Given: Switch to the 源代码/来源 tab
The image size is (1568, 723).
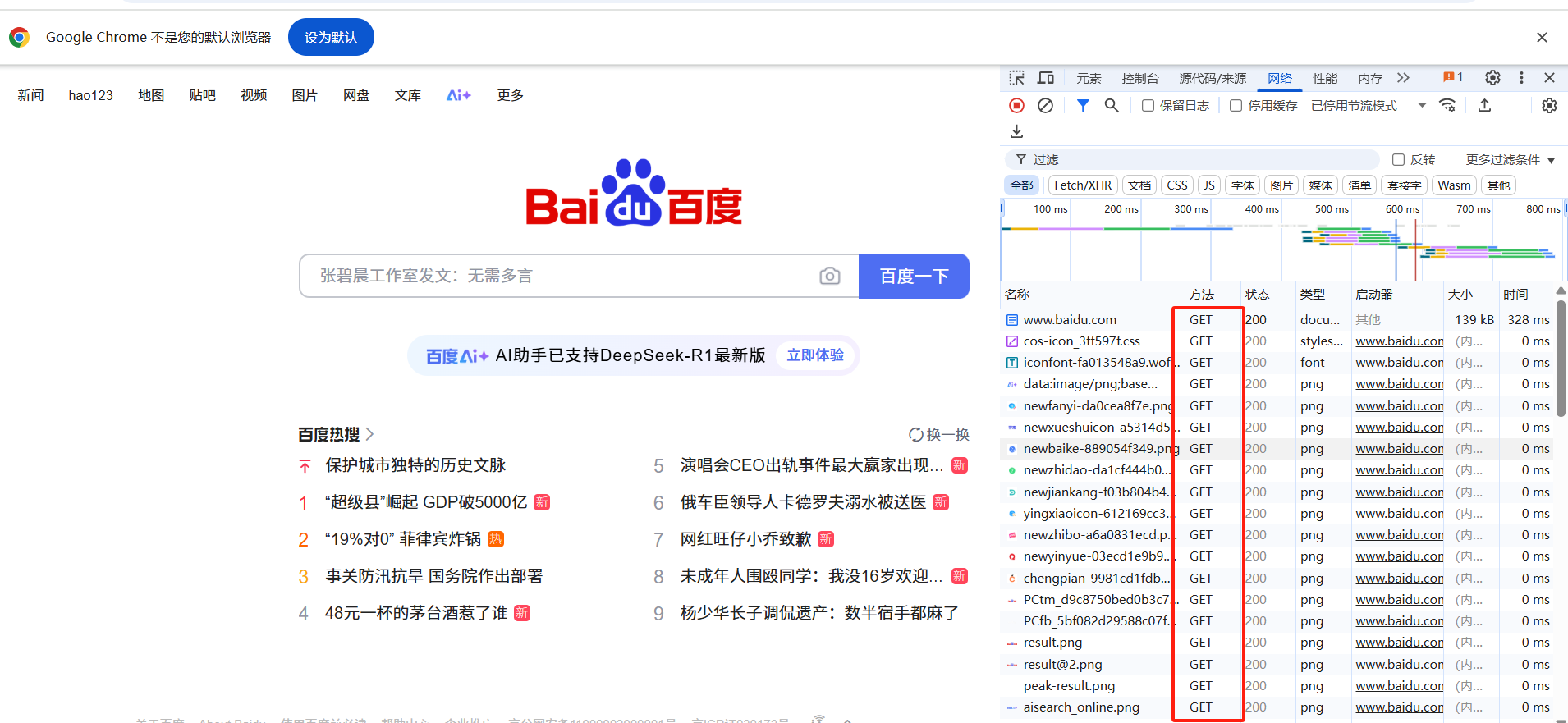Looking at the screenshot, I should 1213,78.
